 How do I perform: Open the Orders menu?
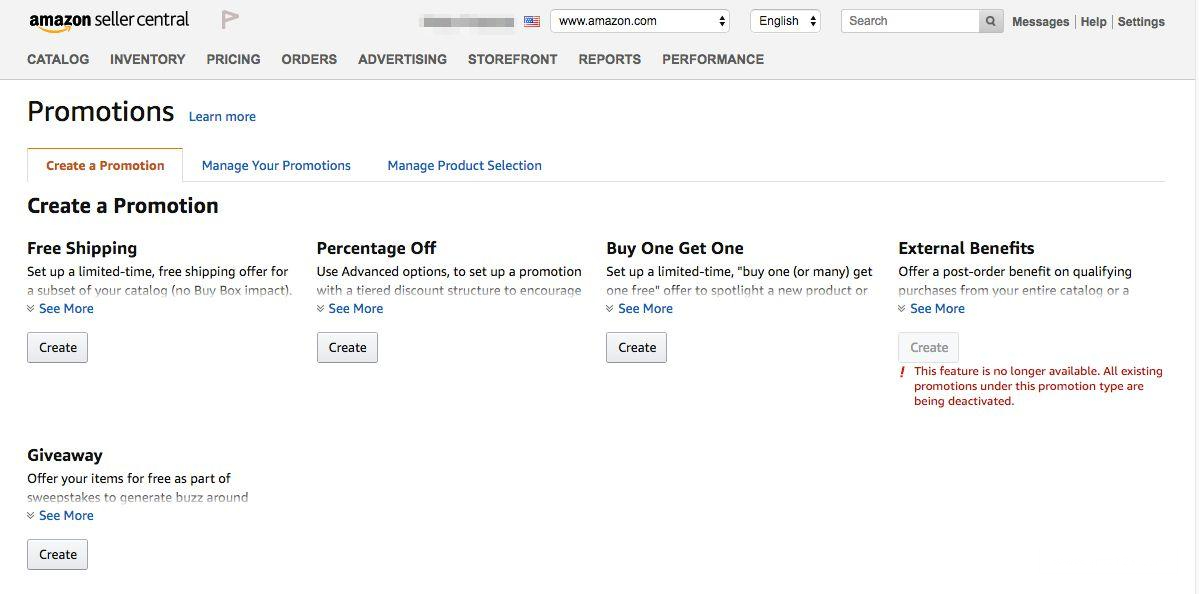(x=309, y=60)
